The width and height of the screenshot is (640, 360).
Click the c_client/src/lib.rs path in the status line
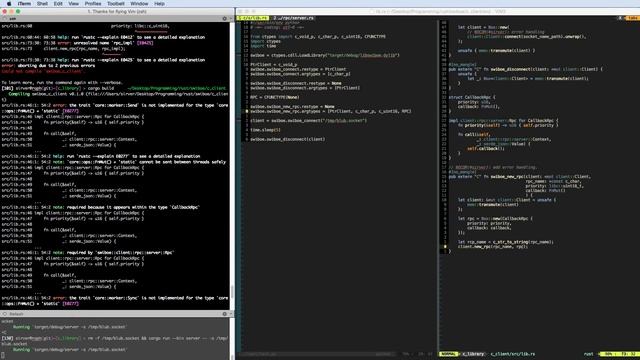[x=513, y=354]
